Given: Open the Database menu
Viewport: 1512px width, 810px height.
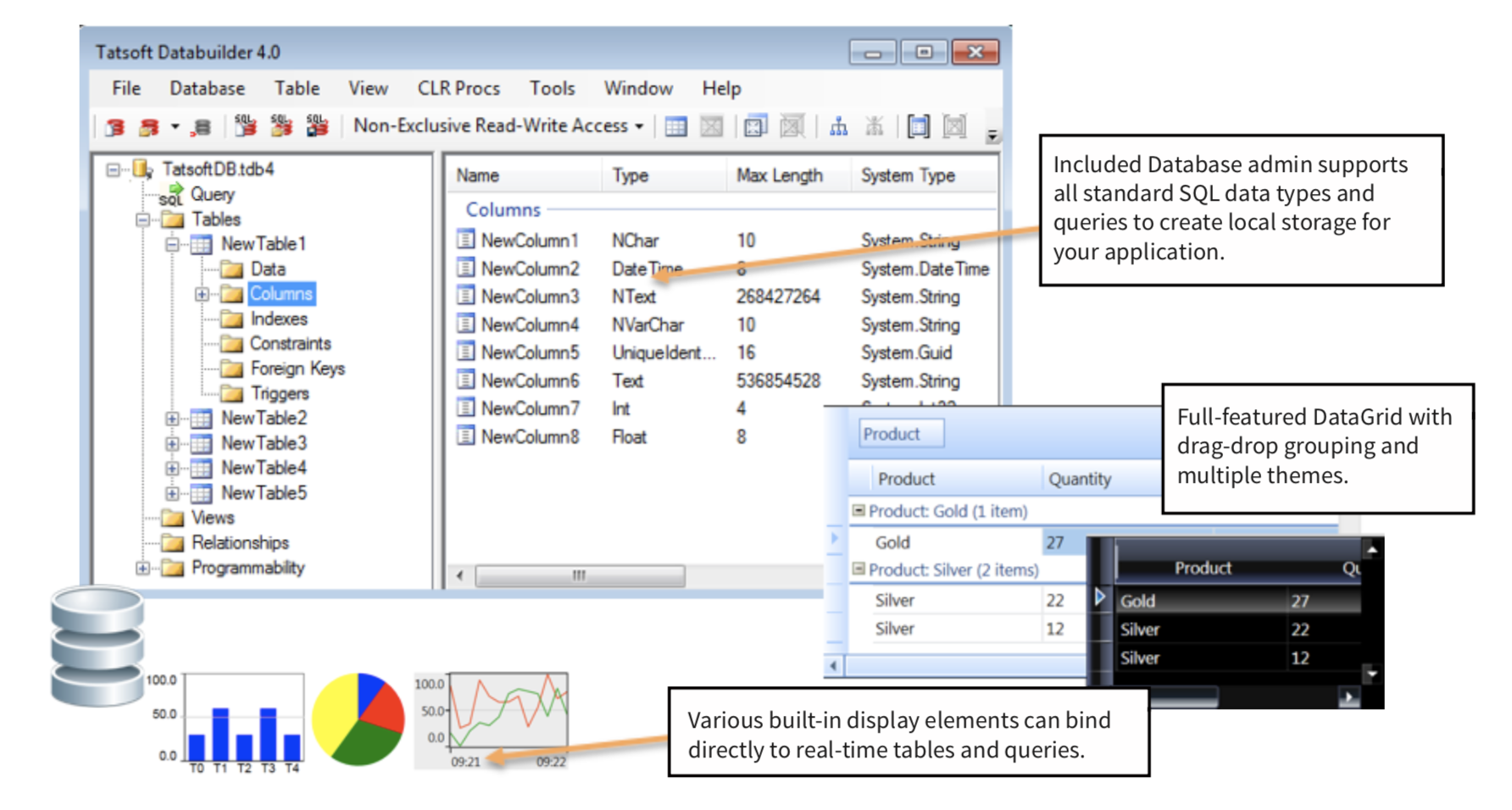Looking at the screenshot, I should click(207, 88).
